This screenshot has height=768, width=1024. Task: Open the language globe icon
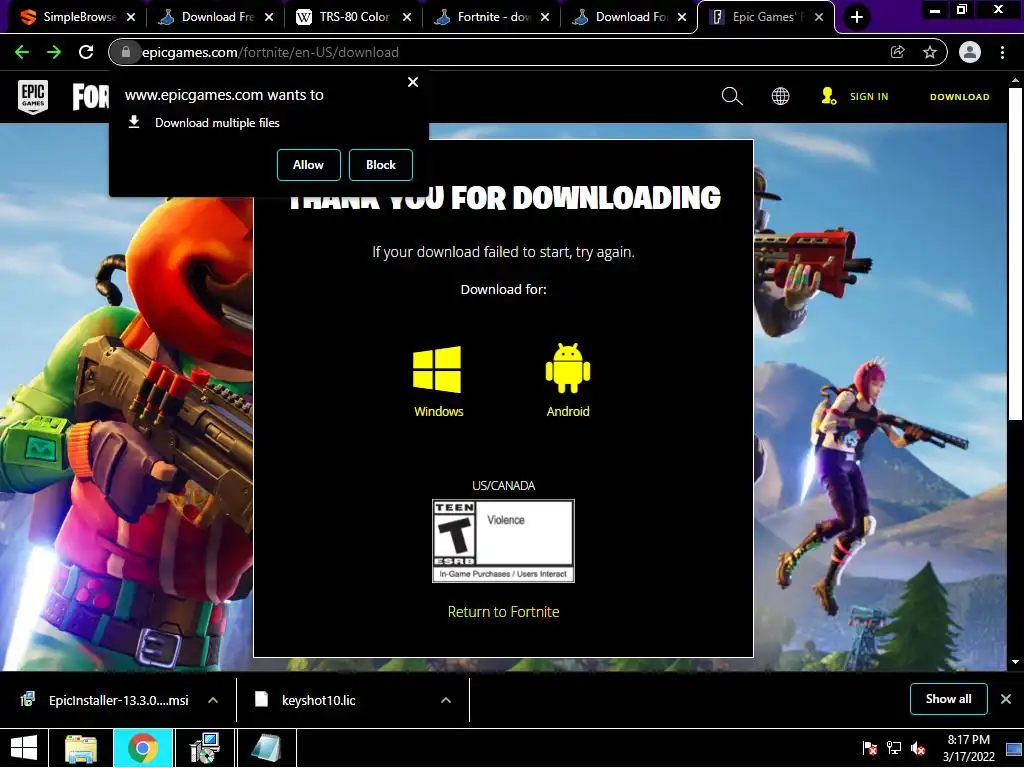[x=780, y=97]
